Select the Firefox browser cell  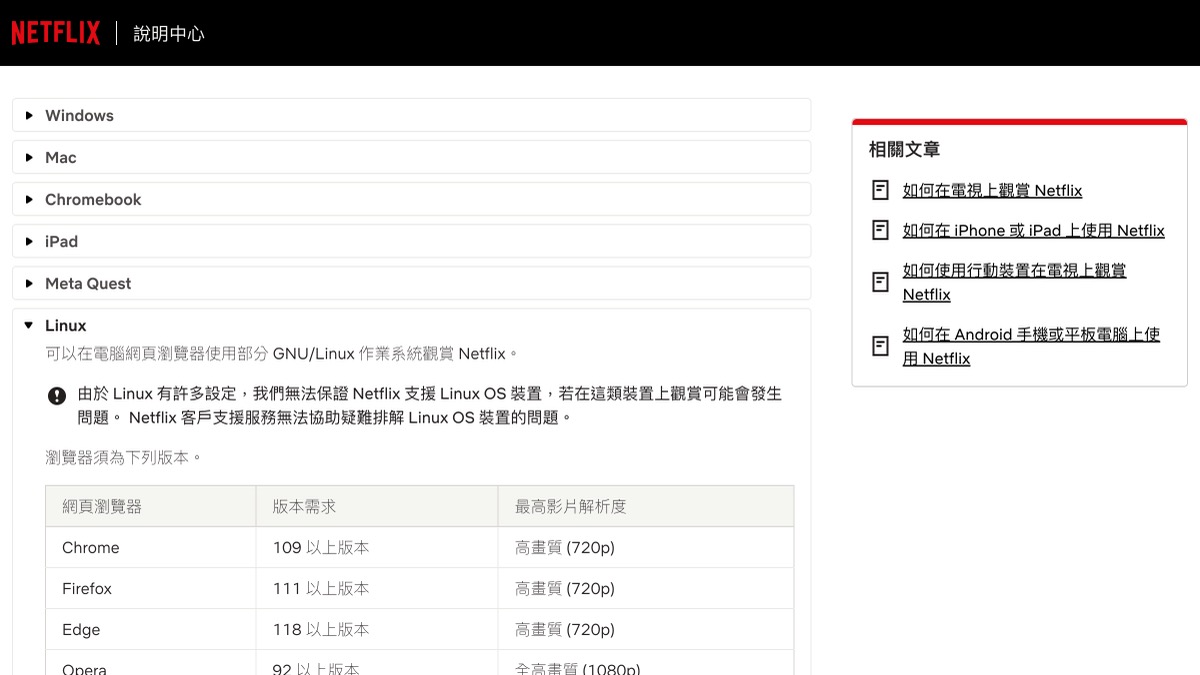coord(151,589)
